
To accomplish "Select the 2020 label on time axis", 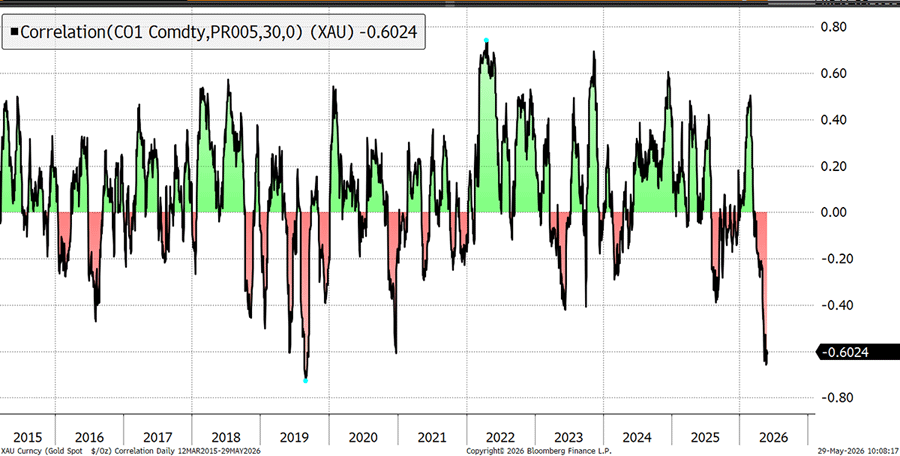I will point(363,437).
